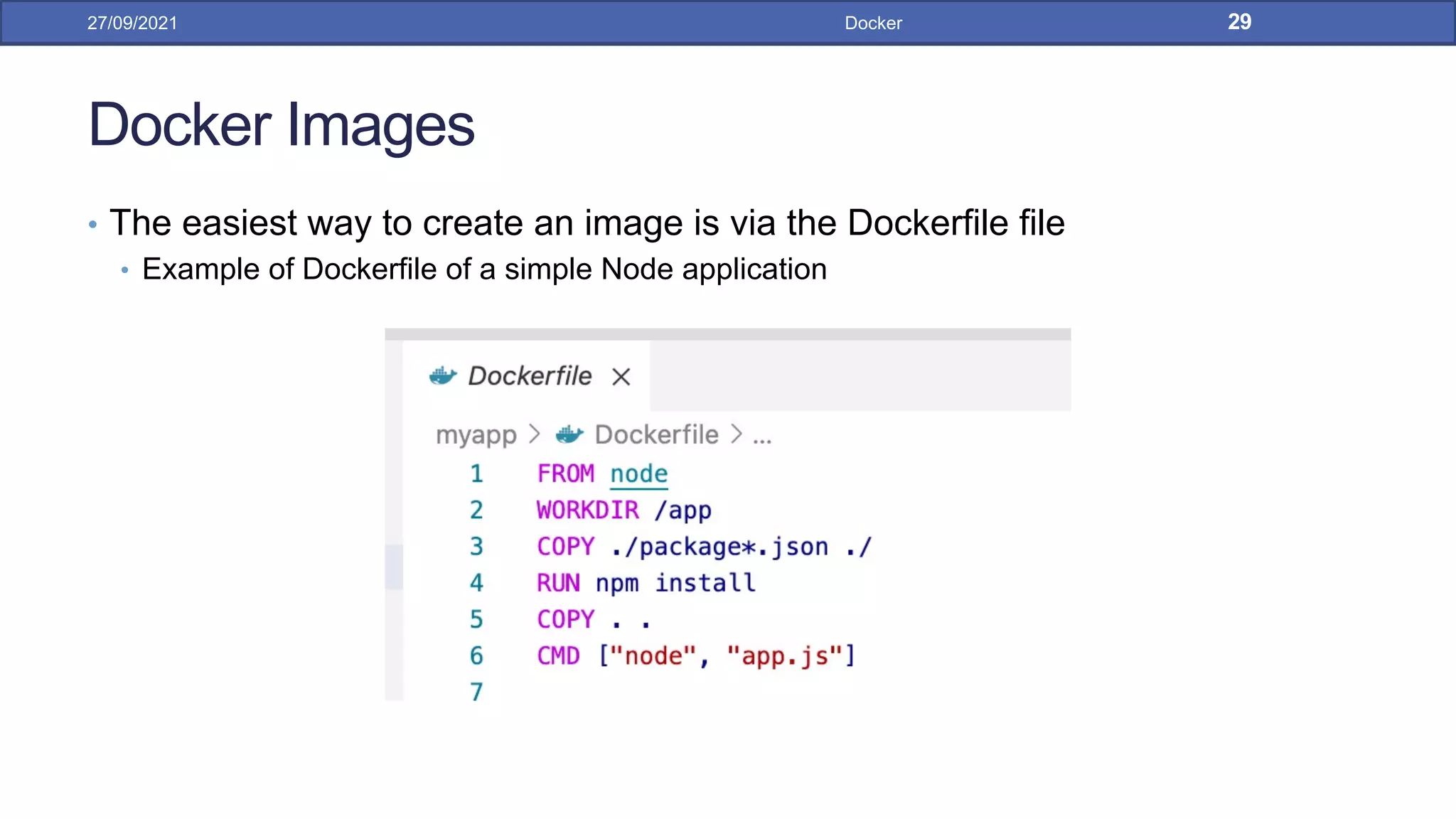This screenshot has width=1456, height=819.
Task: Click the Docker Images slide title
Action: [x=281, y=125]
